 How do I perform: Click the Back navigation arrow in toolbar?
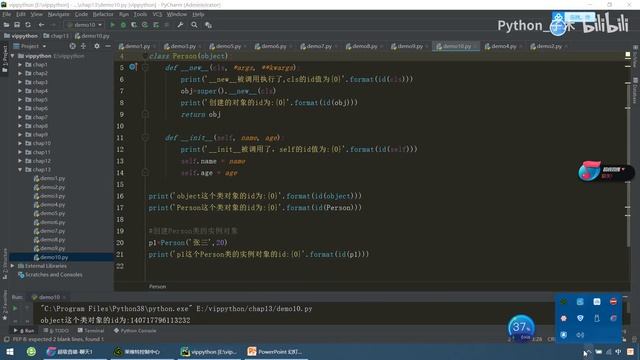pos(41,25)
